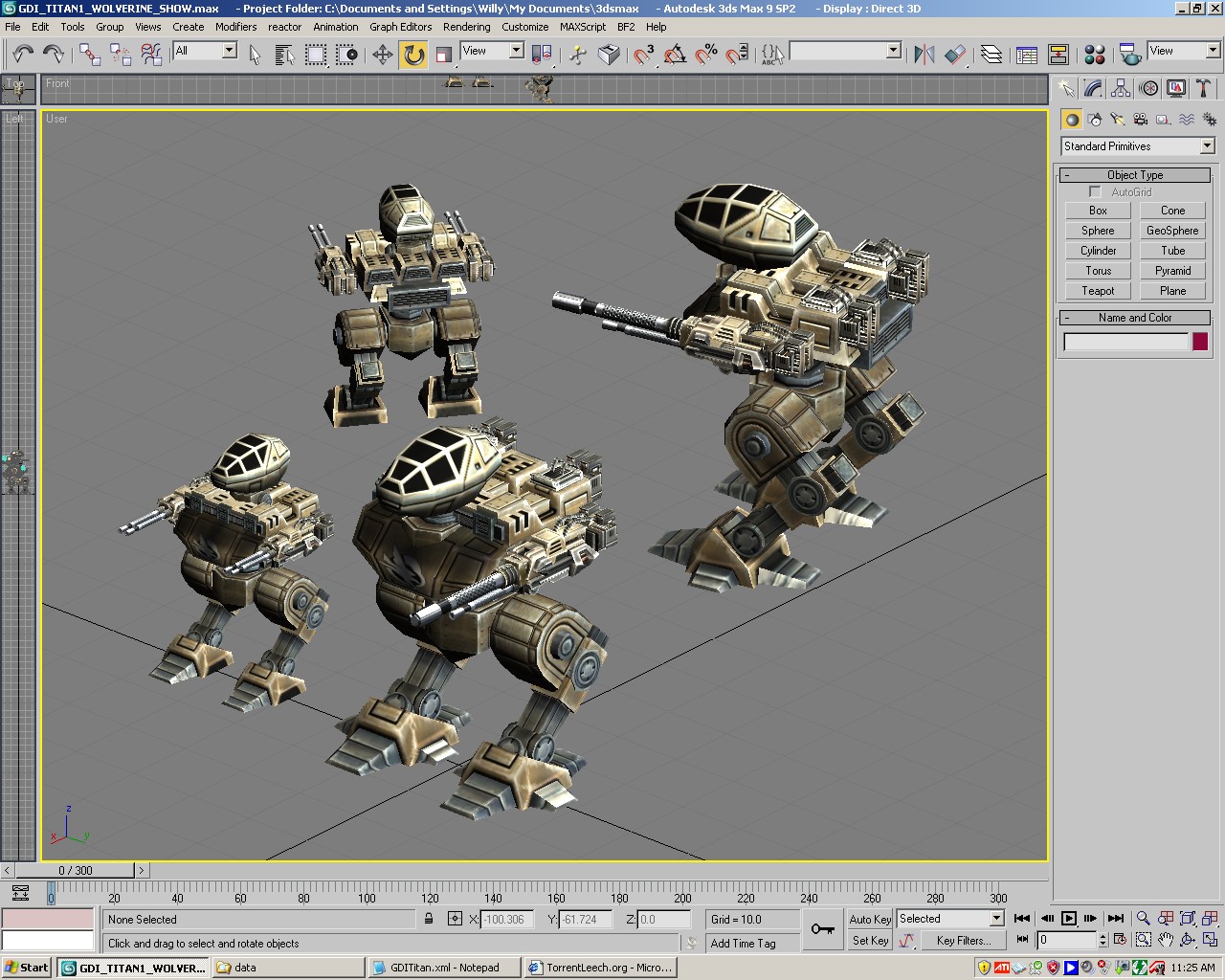Switch to Display command panel tab
1225x980 pixels.
[1176, 89]
